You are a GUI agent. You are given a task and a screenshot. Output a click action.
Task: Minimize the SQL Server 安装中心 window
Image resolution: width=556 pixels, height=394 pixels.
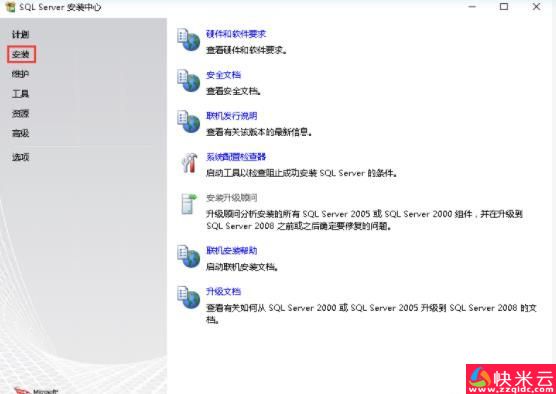pos(471,7)
